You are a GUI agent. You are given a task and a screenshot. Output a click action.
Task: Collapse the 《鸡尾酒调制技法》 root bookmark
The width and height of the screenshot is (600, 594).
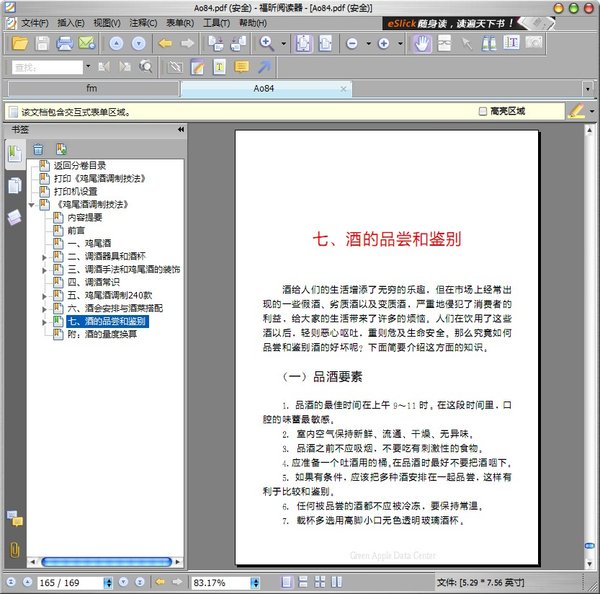(x=31, y=205)
